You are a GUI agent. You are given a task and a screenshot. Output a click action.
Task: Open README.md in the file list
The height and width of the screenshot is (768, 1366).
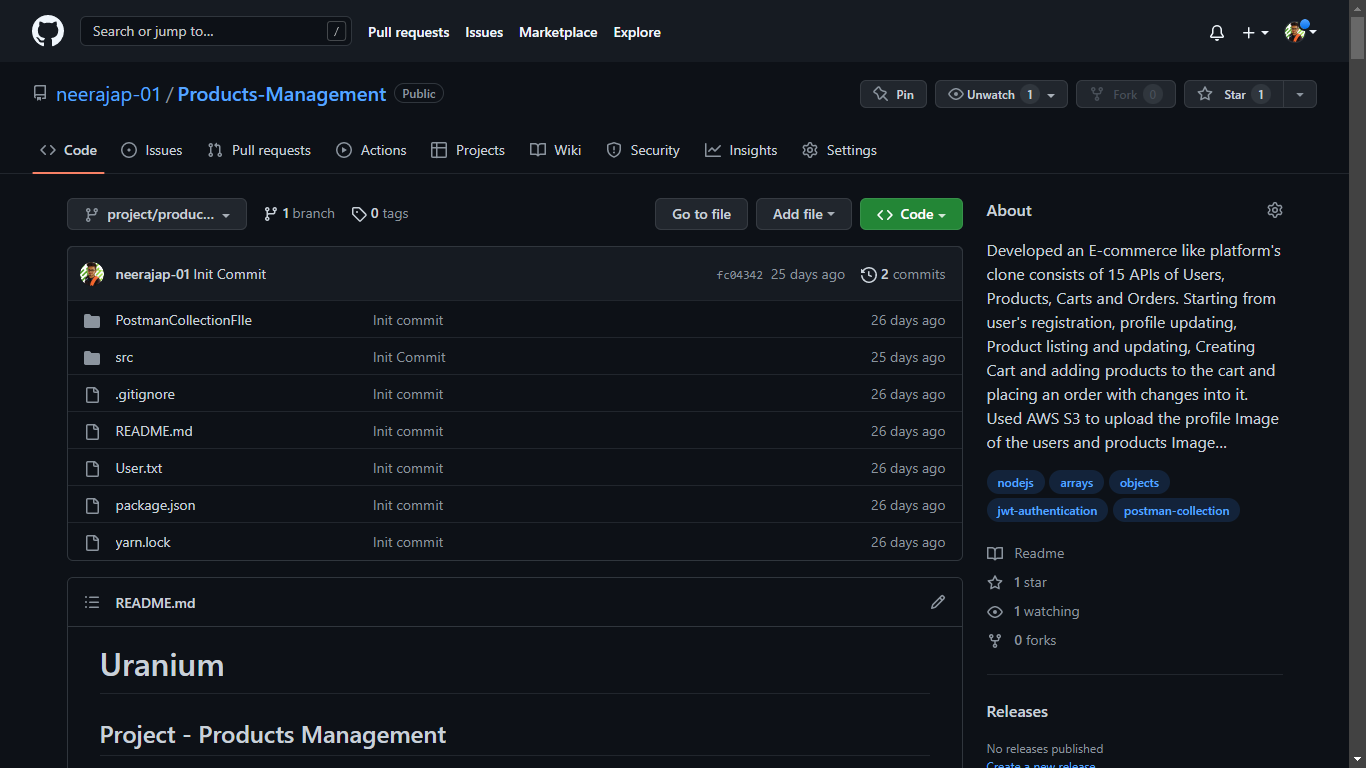click(x=154, y=431)
